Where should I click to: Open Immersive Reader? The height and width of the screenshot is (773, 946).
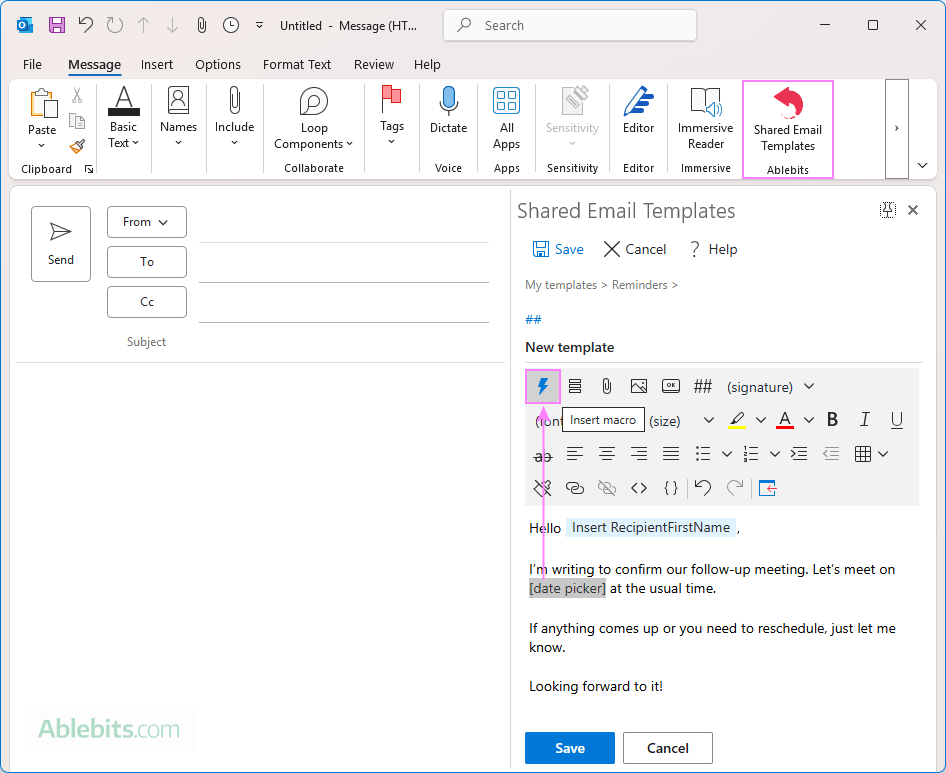pyautogui.click(x=705, y=118)
